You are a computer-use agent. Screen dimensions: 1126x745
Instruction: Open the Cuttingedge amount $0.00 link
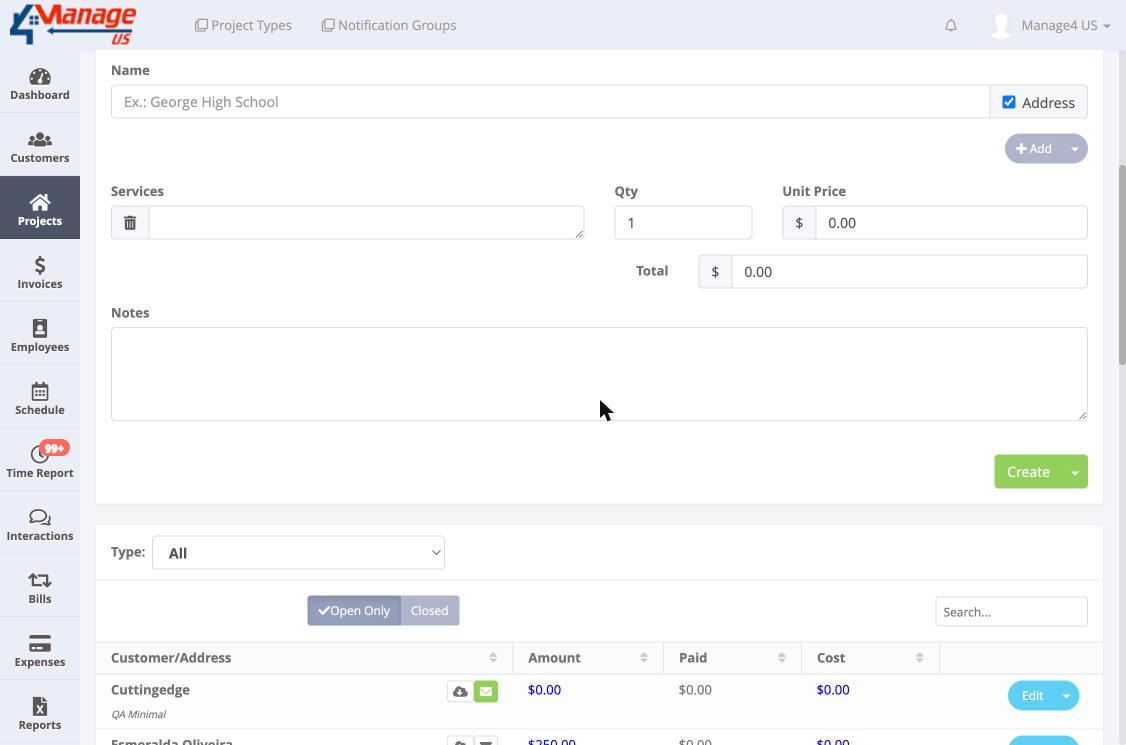544,690
